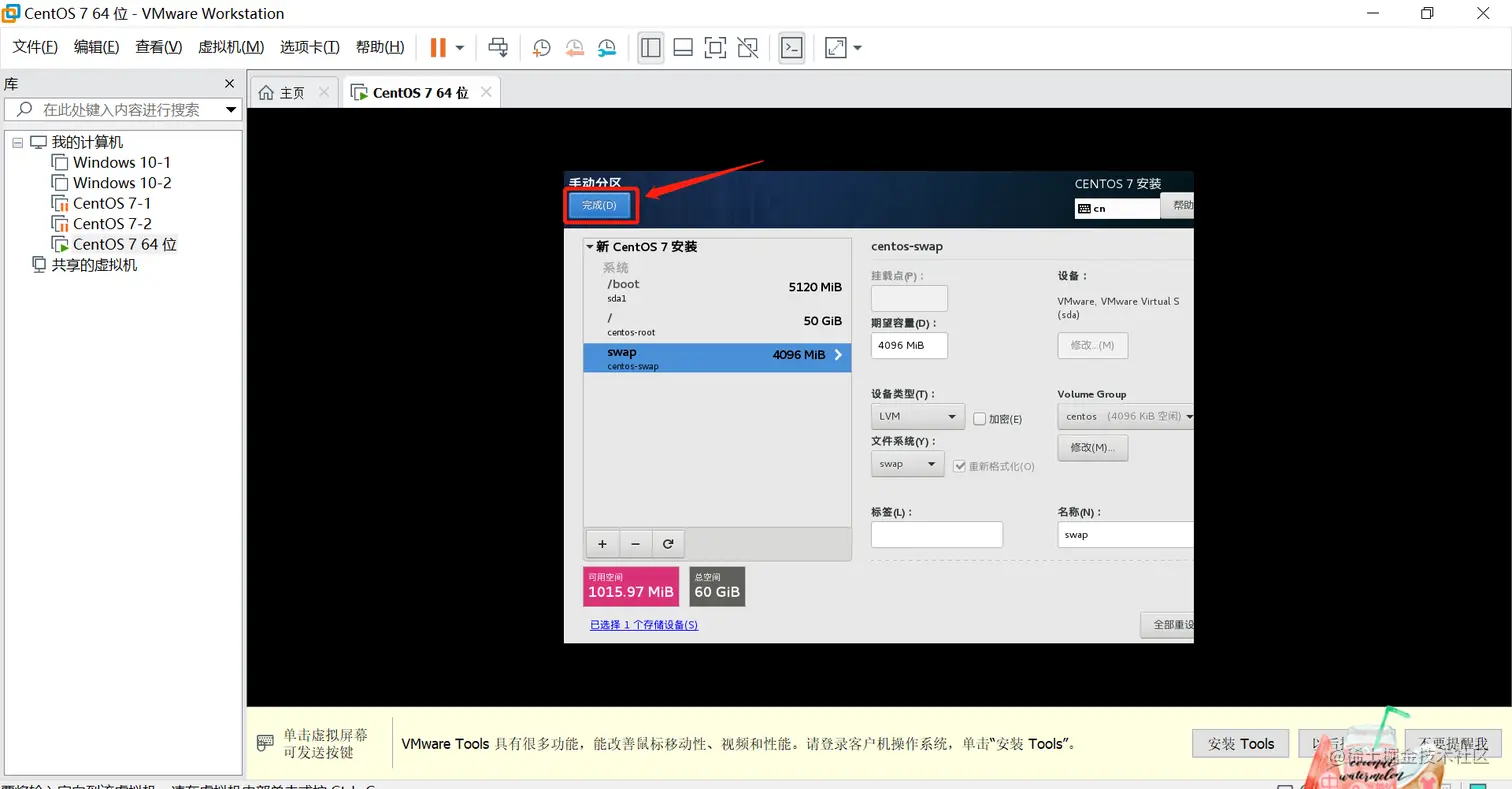Open the stretch display dropdown arrow
The width and height of the screenshot is (1512, 789).
857,47
